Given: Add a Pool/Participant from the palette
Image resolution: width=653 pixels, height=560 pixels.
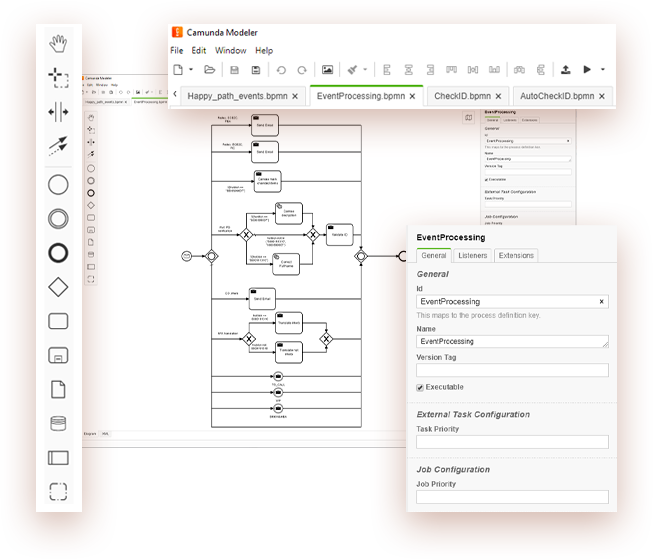Looking at the screenshot, I should point(59,457).
